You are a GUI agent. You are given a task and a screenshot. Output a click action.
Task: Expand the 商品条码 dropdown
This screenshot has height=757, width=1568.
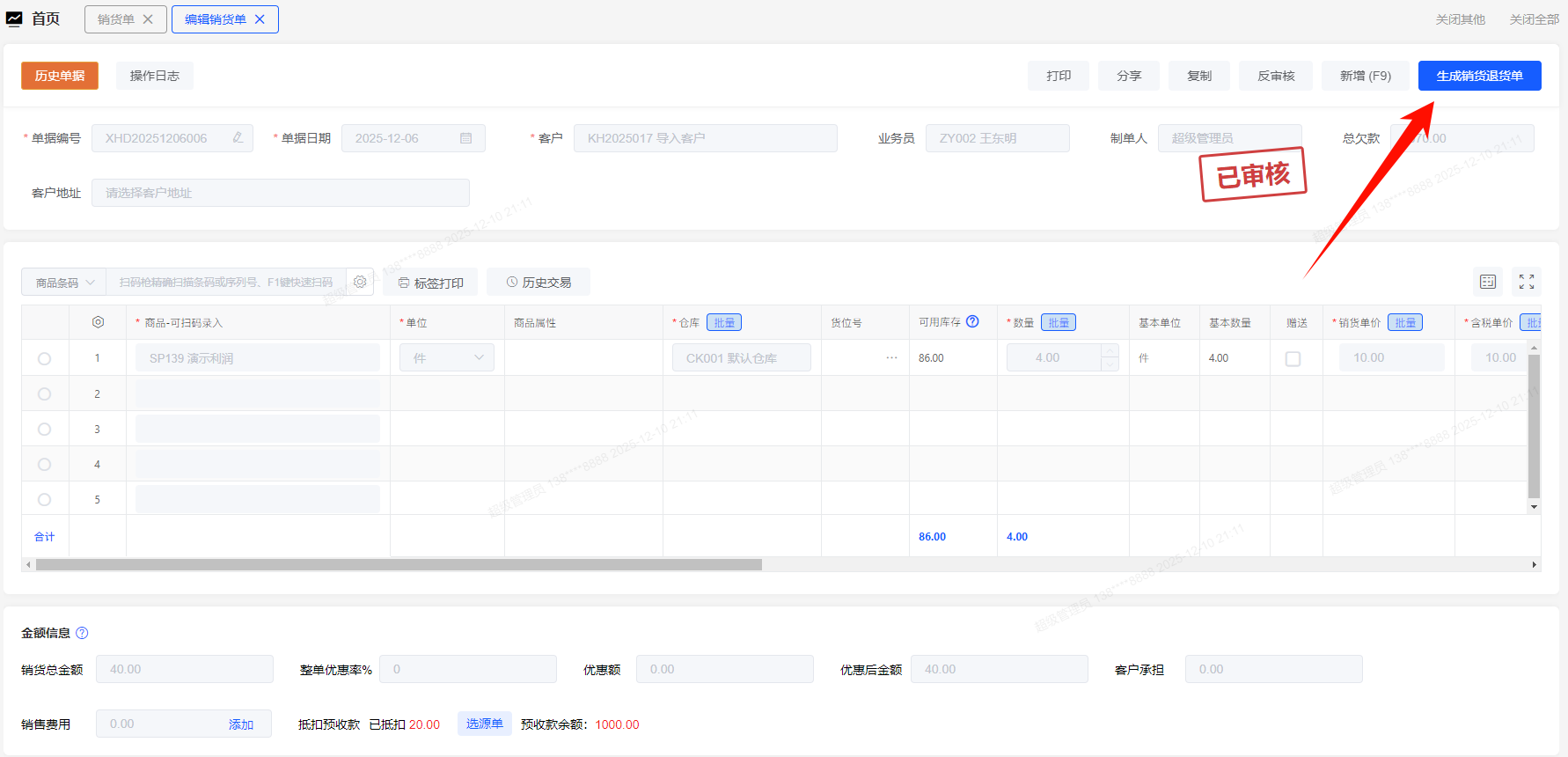point(64,283)
